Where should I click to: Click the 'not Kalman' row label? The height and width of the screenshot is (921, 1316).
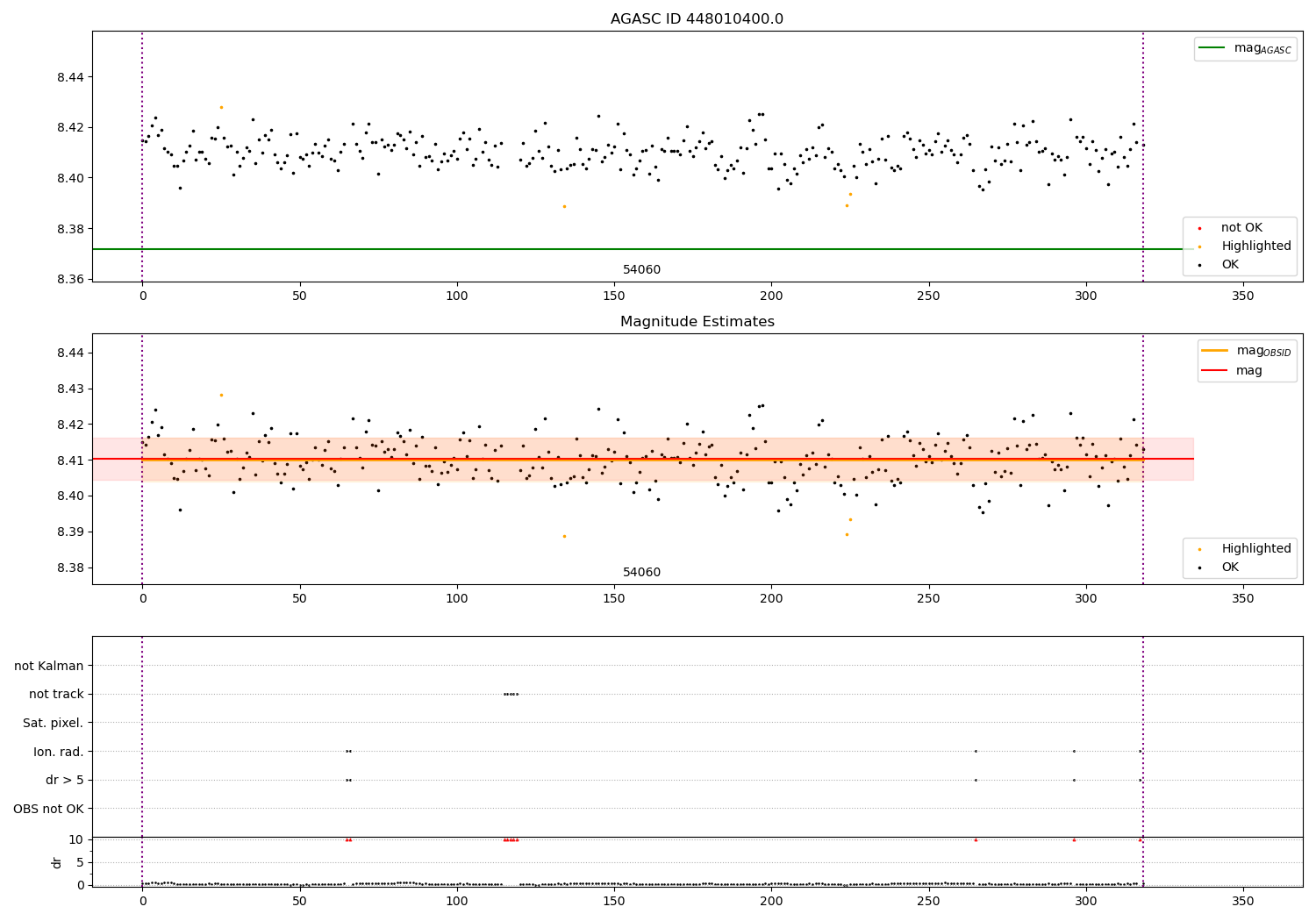[49, 666]
